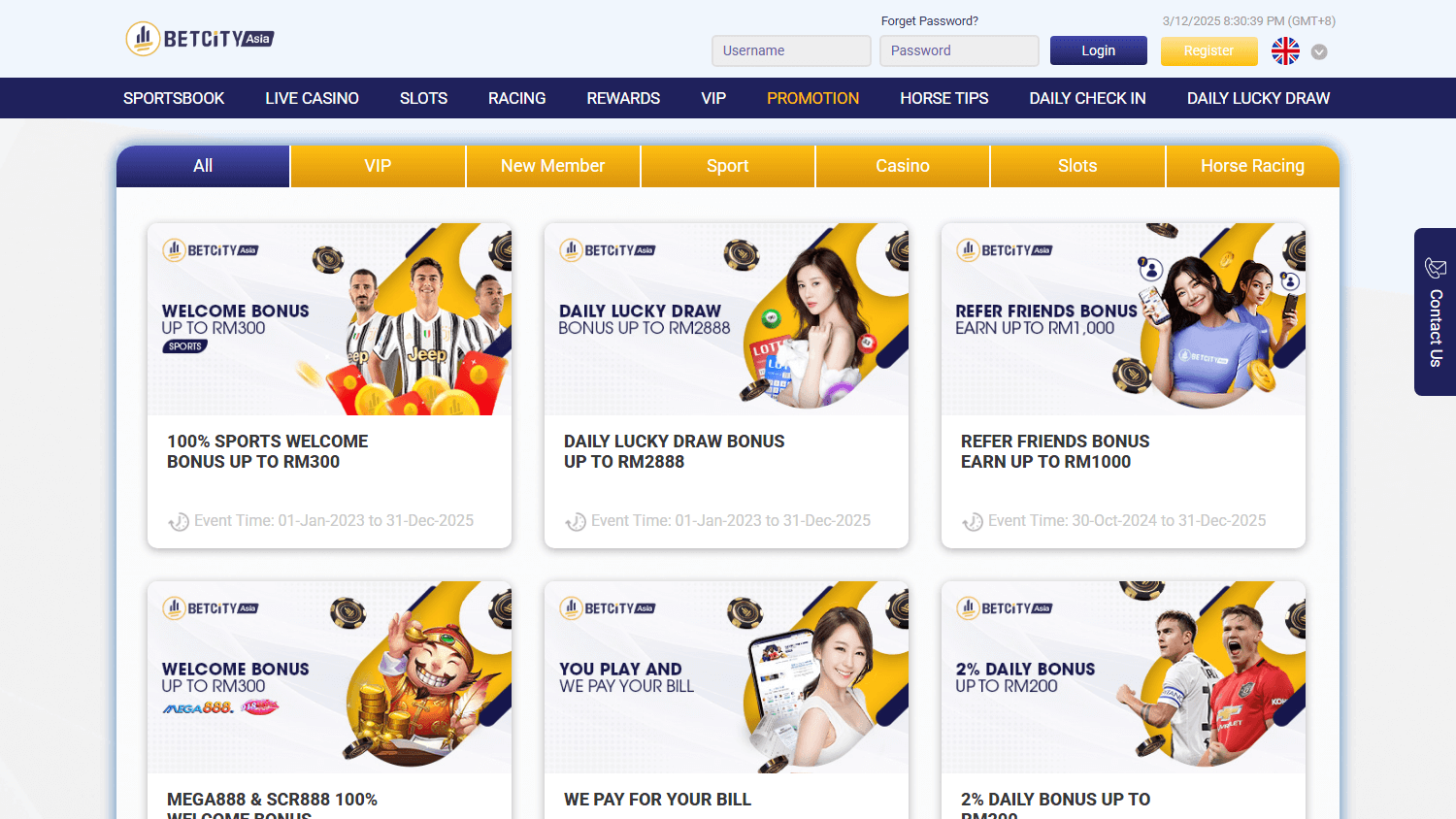The width and height of the screenshot is (1456, 819).
Task: Select the Slots promotion filter
Action: tap(1076, 165)
